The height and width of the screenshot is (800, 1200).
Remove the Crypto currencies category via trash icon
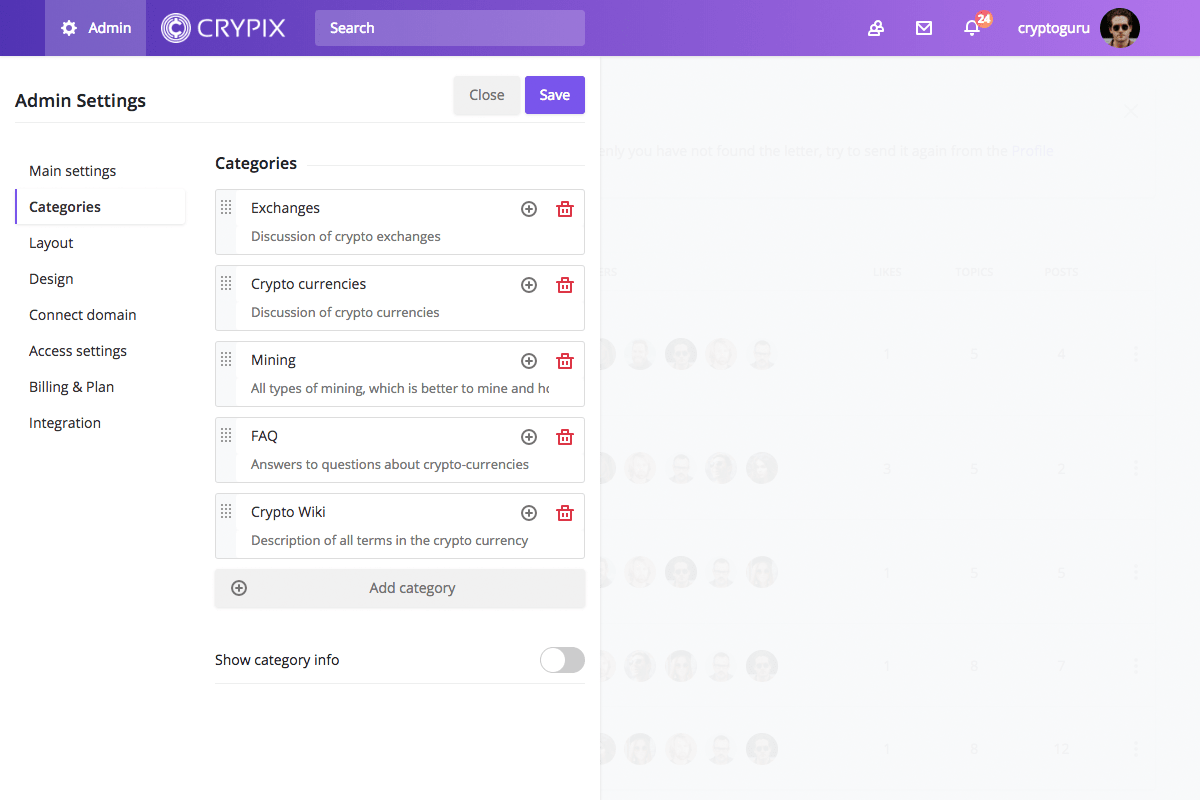[565, 284]
